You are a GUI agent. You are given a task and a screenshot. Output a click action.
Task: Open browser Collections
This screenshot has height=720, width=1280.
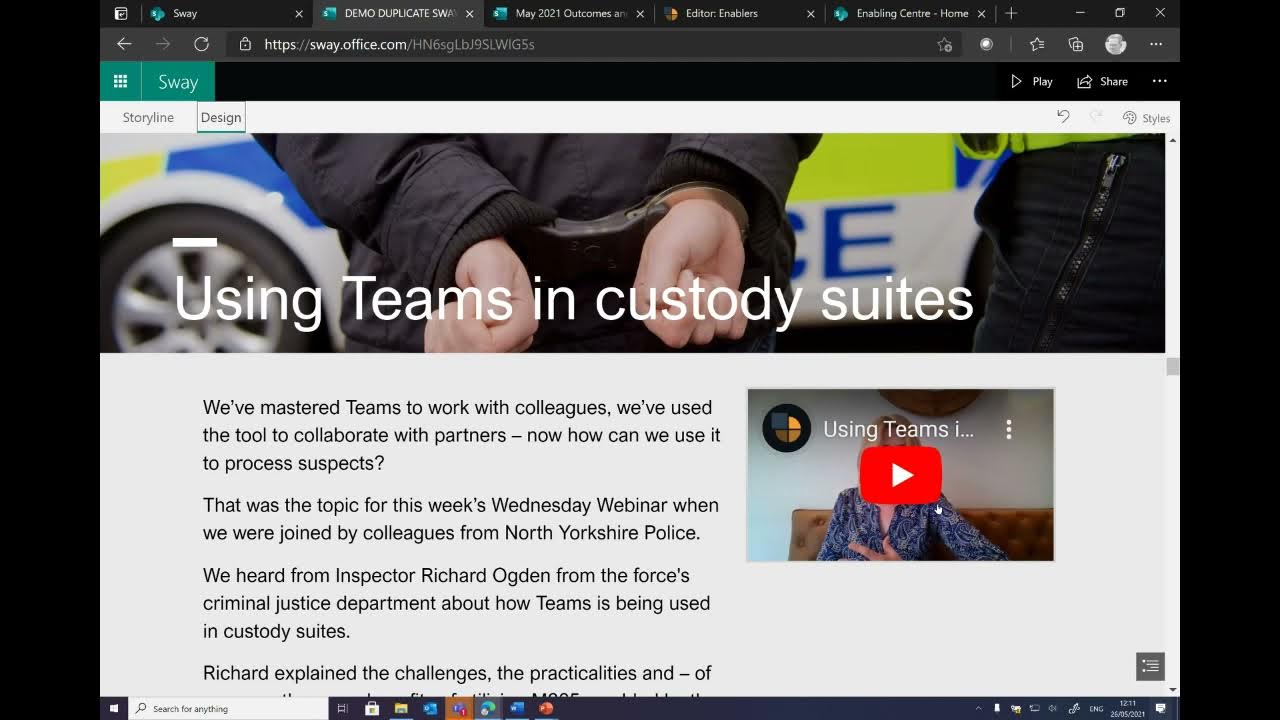1076,44
